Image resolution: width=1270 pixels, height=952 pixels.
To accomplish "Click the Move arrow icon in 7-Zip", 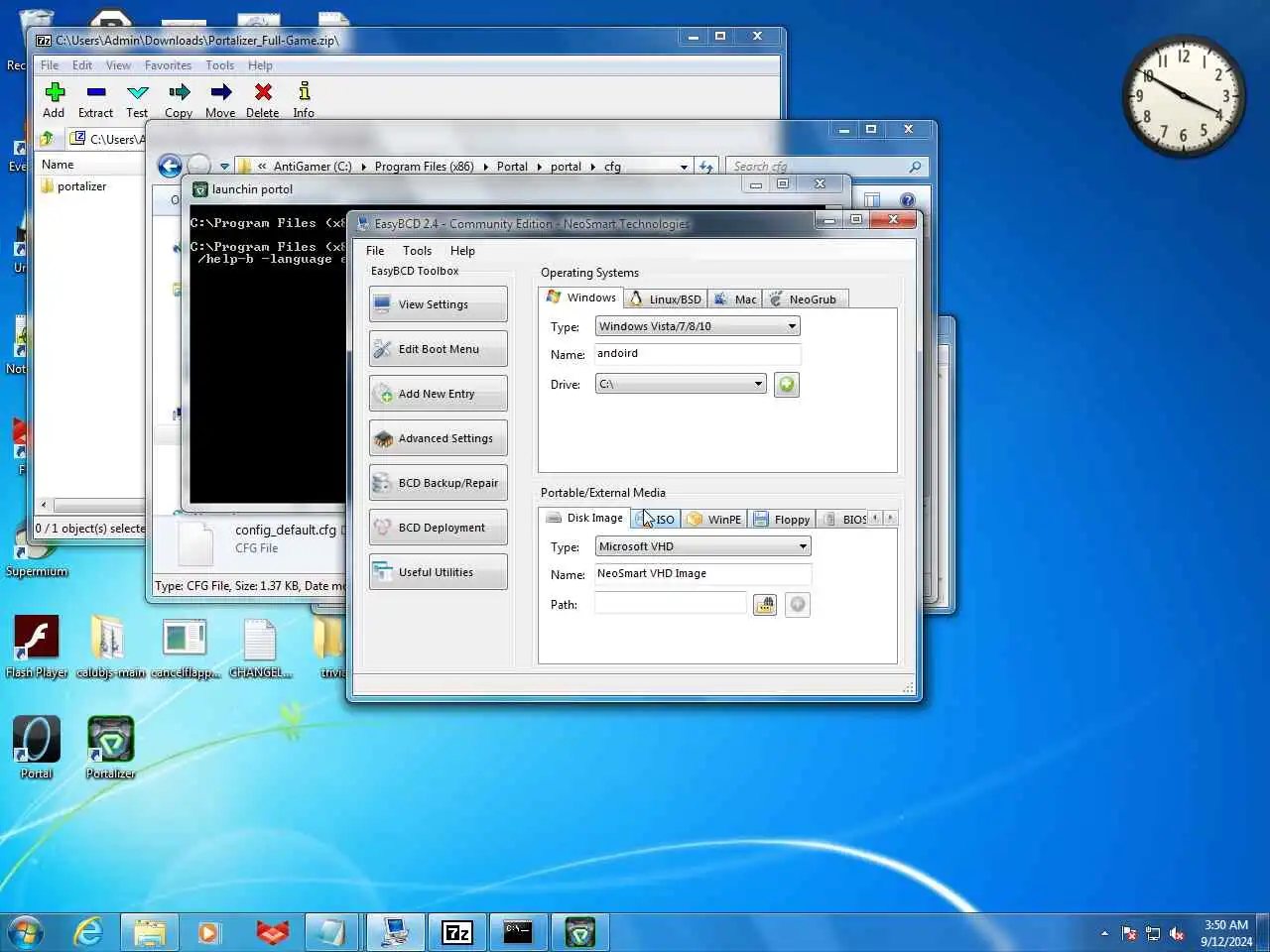I will (220, 92).
